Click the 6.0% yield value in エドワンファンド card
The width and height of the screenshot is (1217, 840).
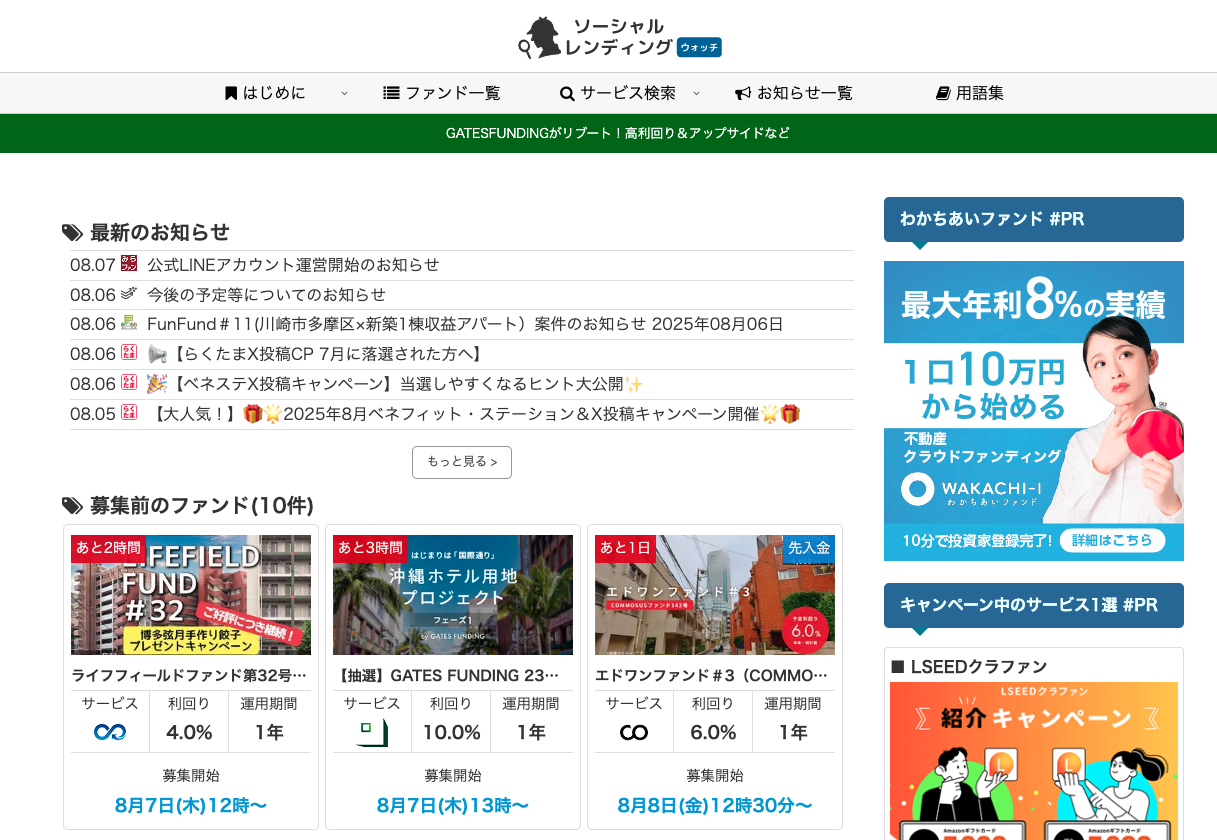[713, 733]
